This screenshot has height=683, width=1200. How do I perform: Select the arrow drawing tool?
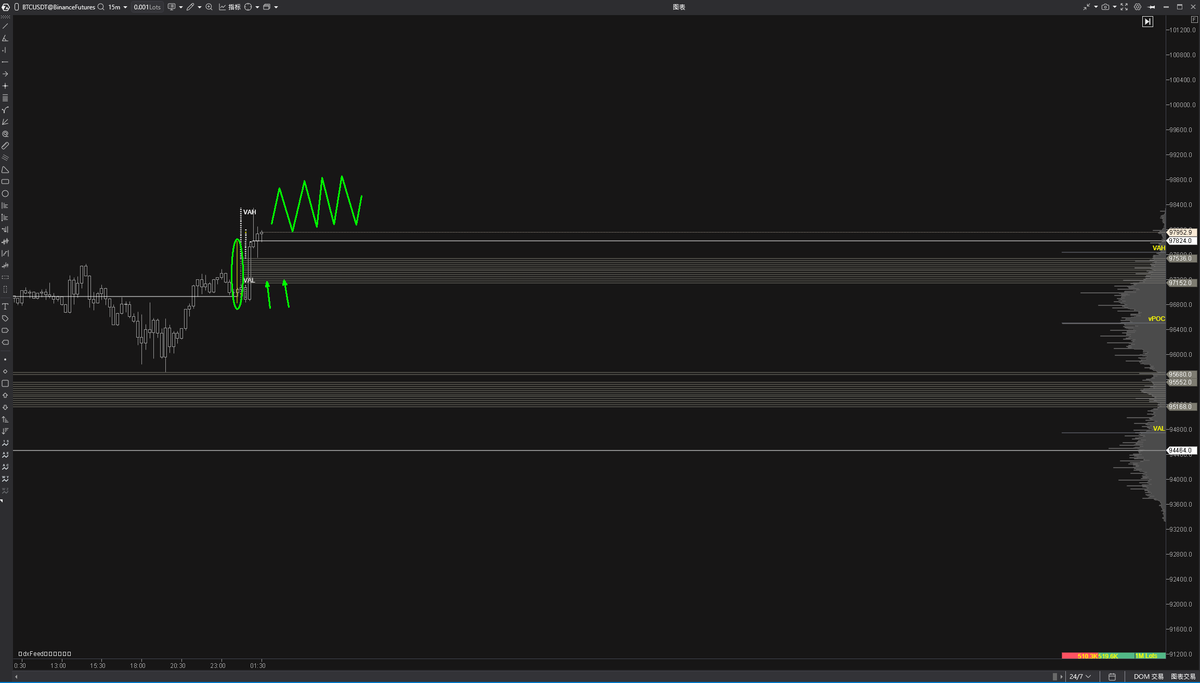[5, 74]
